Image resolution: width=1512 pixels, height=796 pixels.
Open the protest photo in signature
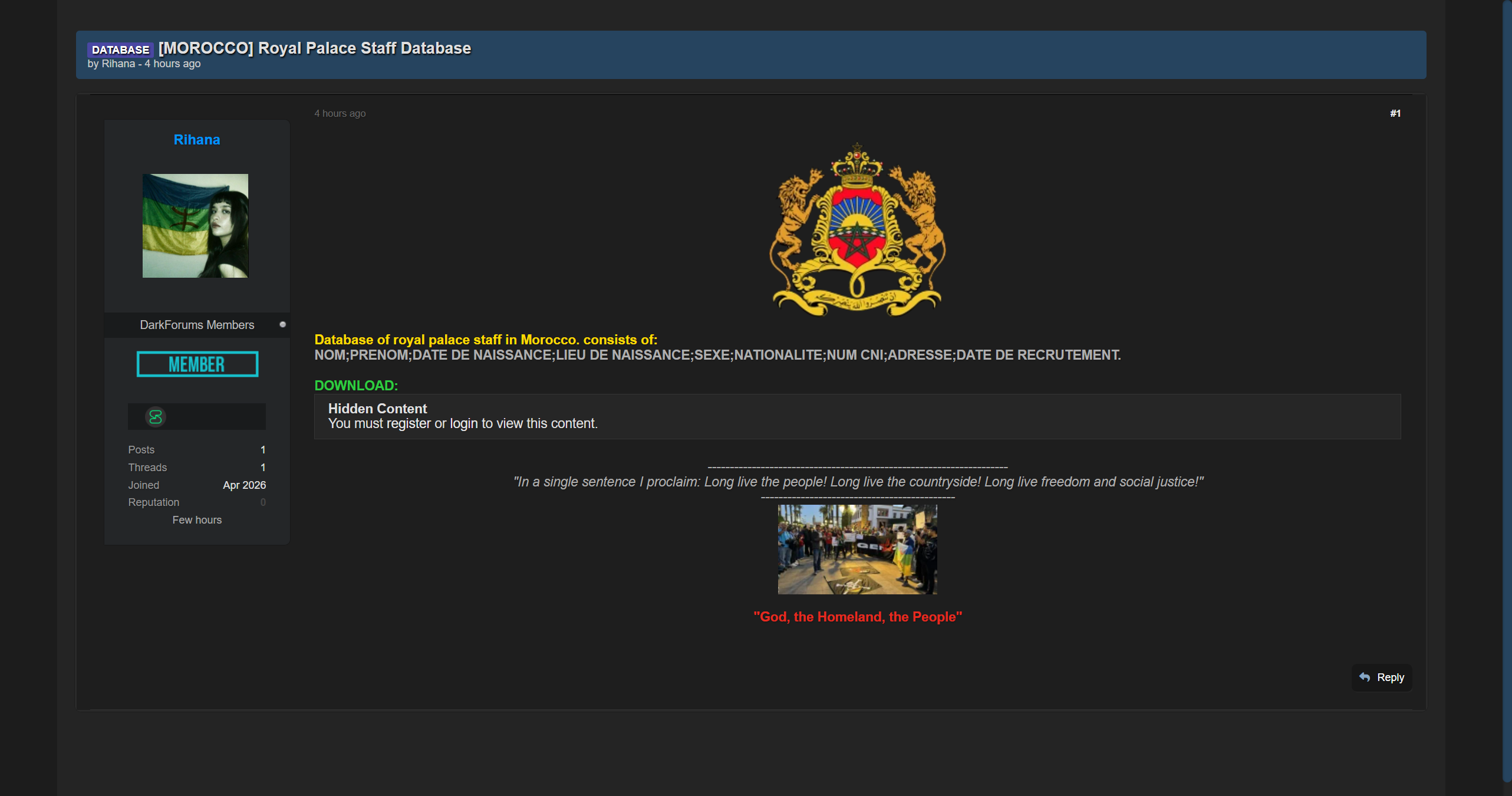coord(857,549)
